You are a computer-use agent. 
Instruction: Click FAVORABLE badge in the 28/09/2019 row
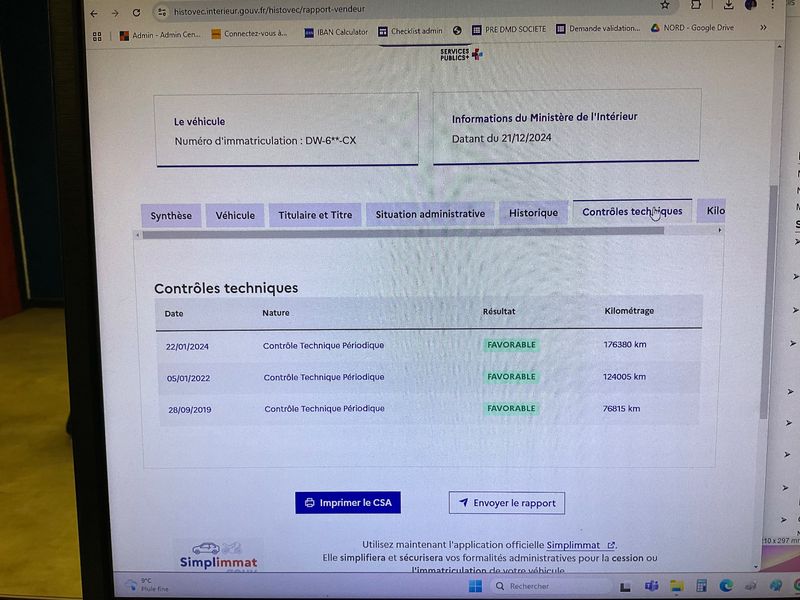pyautogui.click(x=511, y=408)
